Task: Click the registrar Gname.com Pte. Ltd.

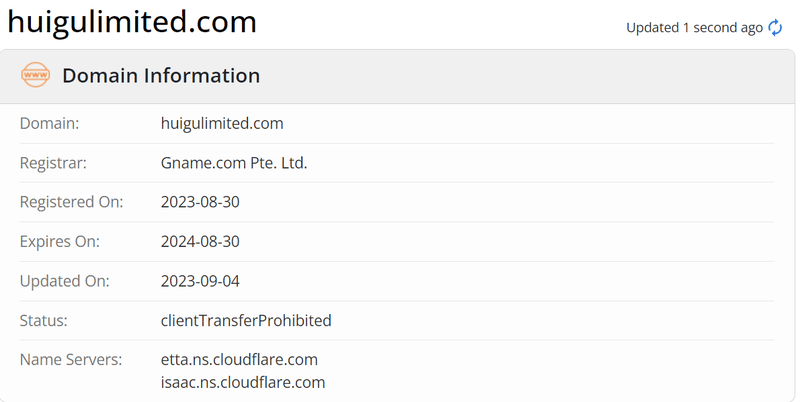Action: coord(234,163)
